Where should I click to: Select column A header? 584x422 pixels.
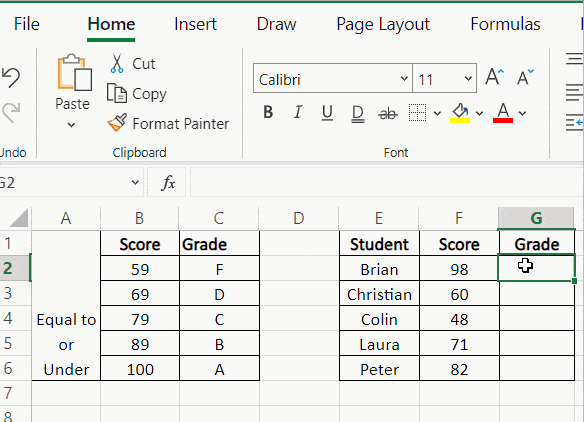[66, 218]
